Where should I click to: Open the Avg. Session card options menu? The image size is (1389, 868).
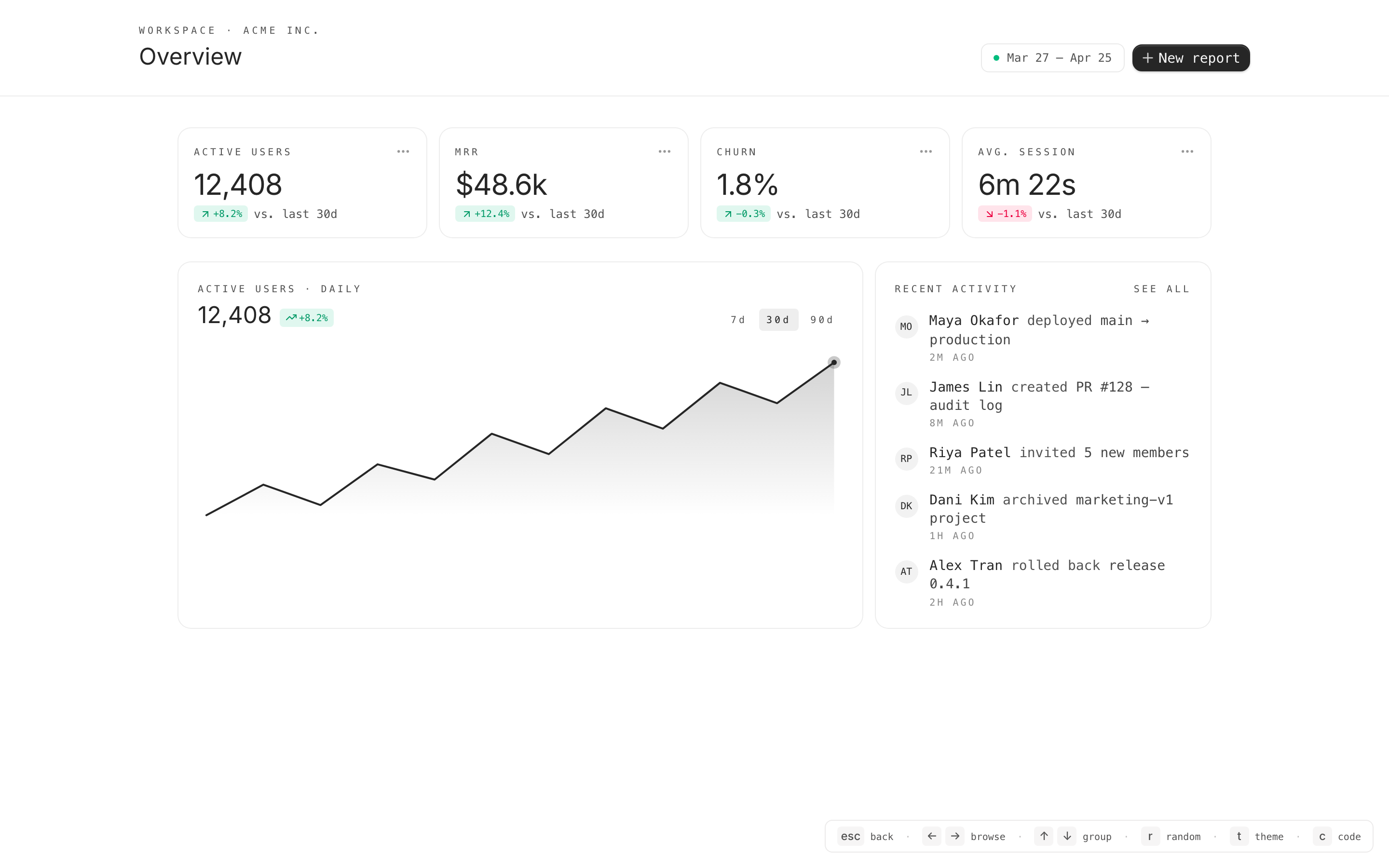1187,151
